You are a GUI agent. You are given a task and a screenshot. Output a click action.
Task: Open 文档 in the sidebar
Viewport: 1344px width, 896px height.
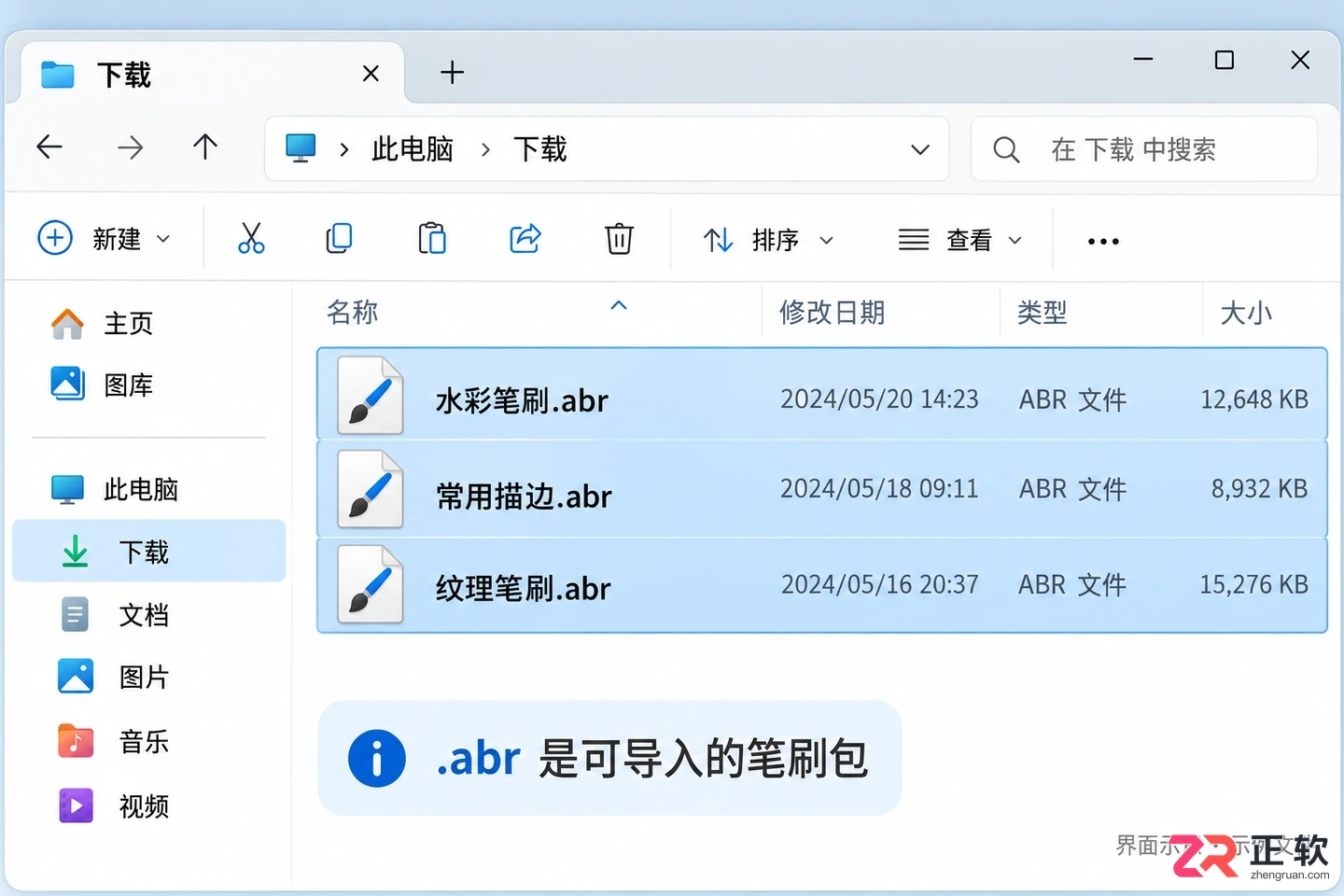115,614
